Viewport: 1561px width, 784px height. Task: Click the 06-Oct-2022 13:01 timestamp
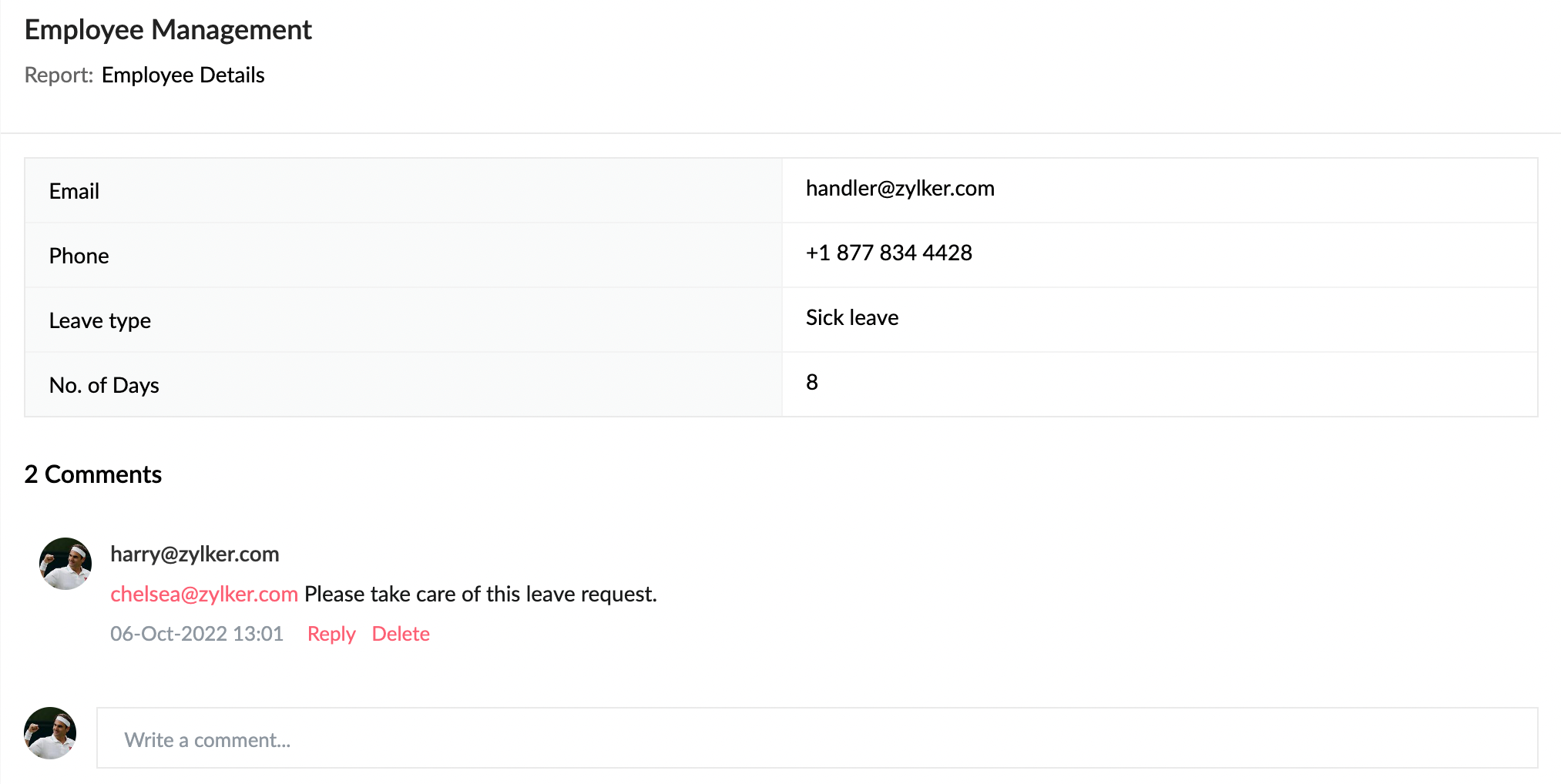pyautogui.click(x=196, y=634)
